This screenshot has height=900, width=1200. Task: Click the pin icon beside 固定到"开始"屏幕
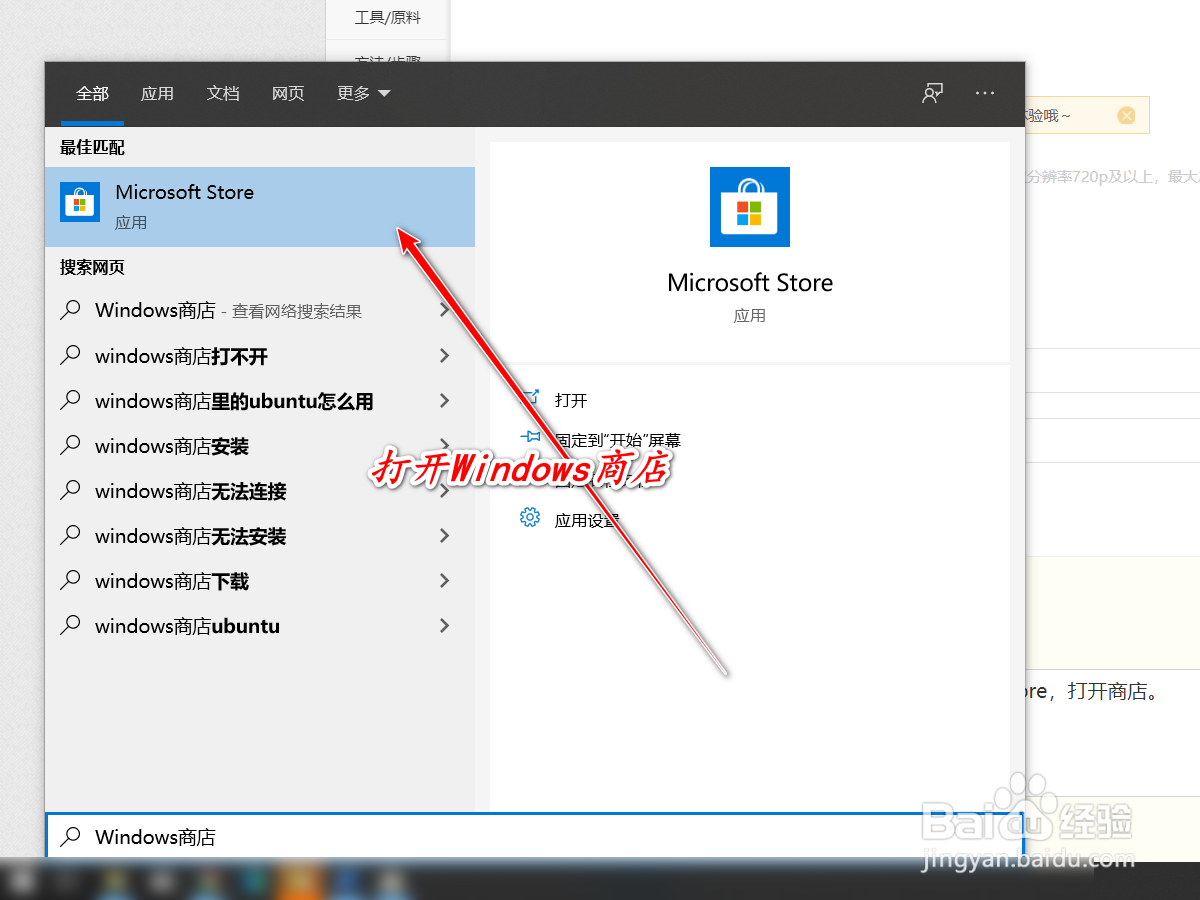pos(530,437)
